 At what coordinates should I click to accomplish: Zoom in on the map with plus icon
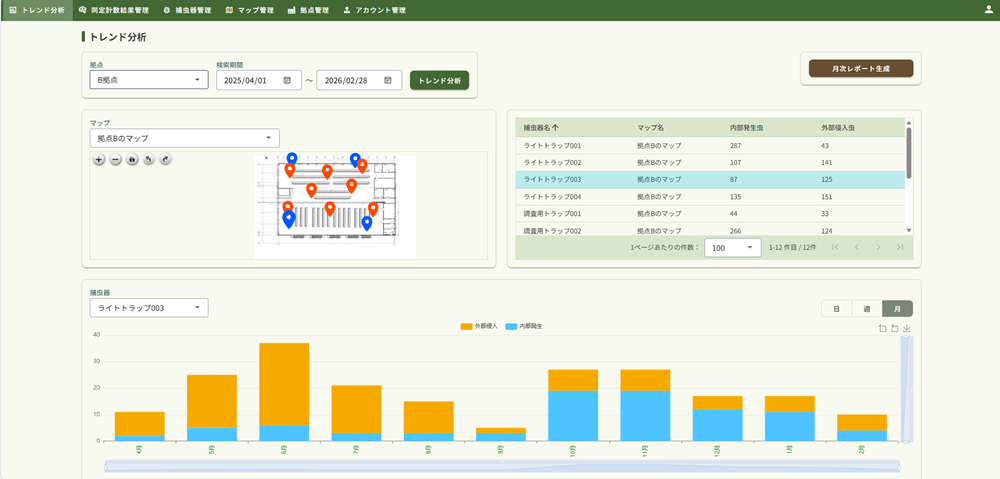point(98,159)
